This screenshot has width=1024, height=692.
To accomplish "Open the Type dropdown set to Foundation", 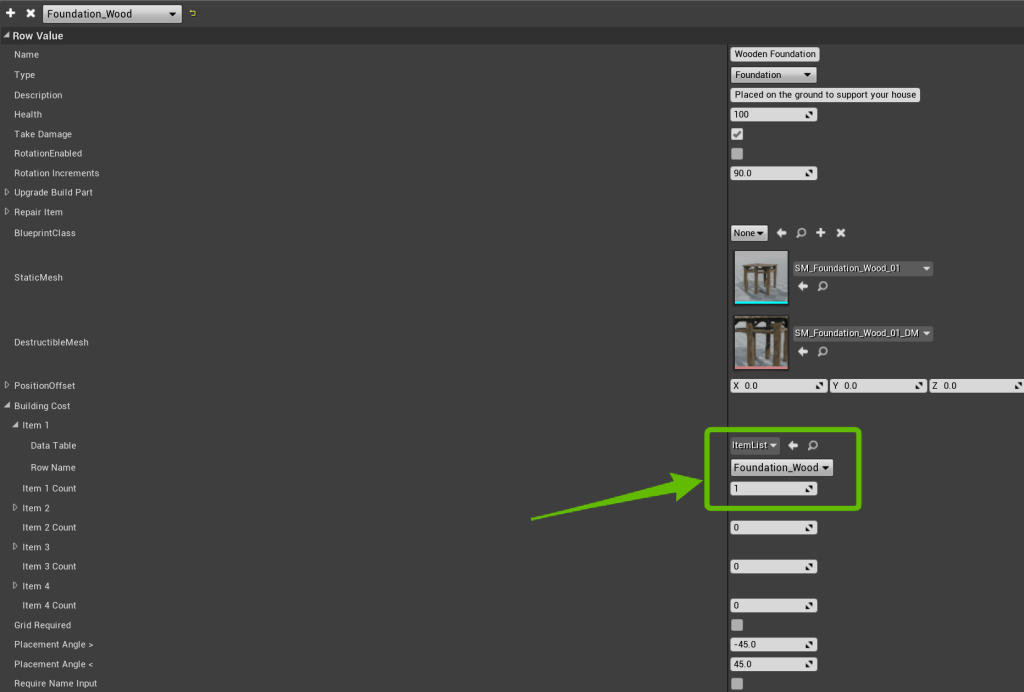I will [773, 74].
